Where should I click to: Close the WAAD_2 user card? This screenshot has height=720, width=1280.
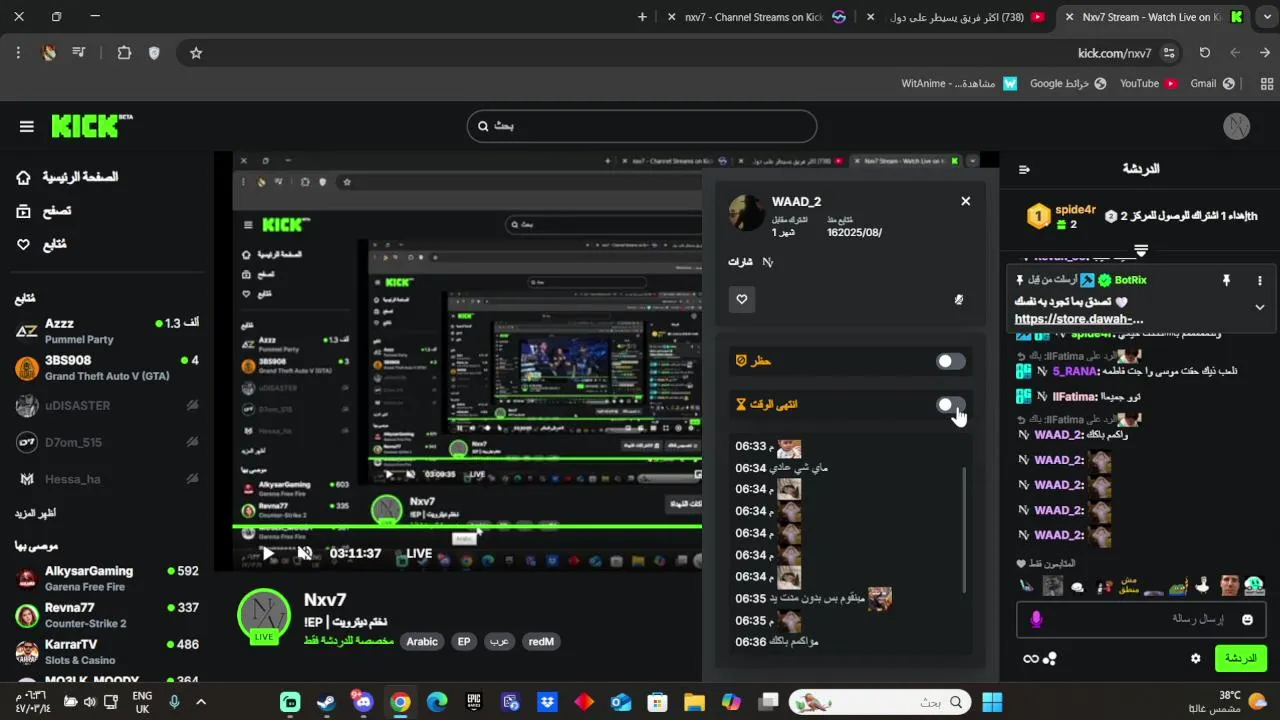(965, 201)
